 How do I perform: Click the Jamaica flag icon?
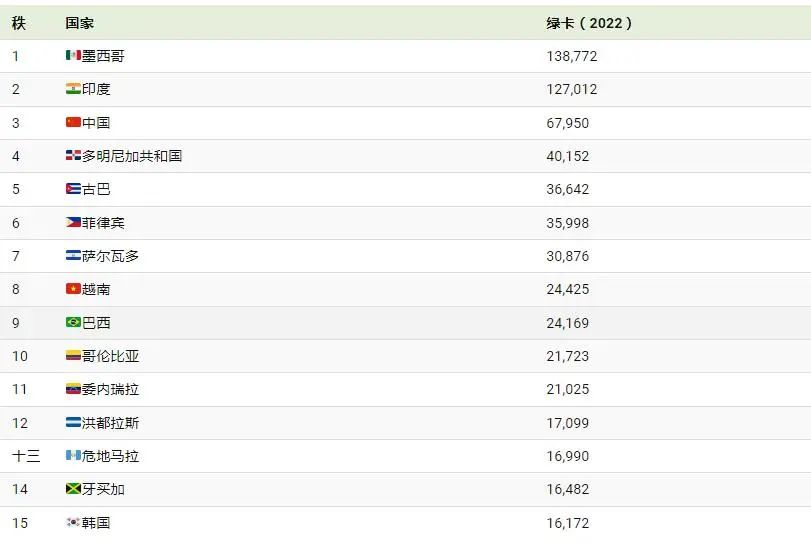[73, 489]
